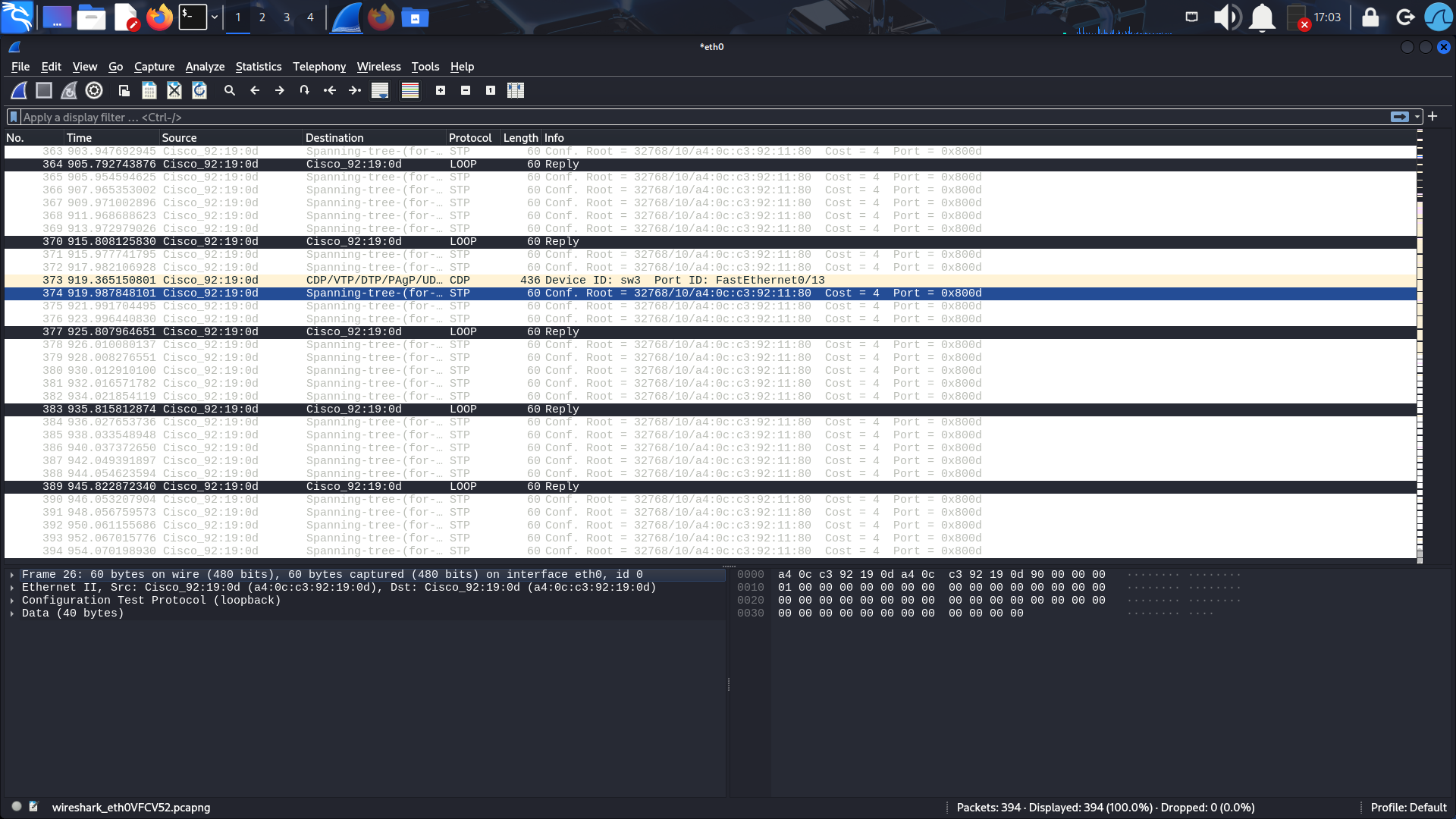Open the View menu

pyautogui.click(x=85, y=67)
